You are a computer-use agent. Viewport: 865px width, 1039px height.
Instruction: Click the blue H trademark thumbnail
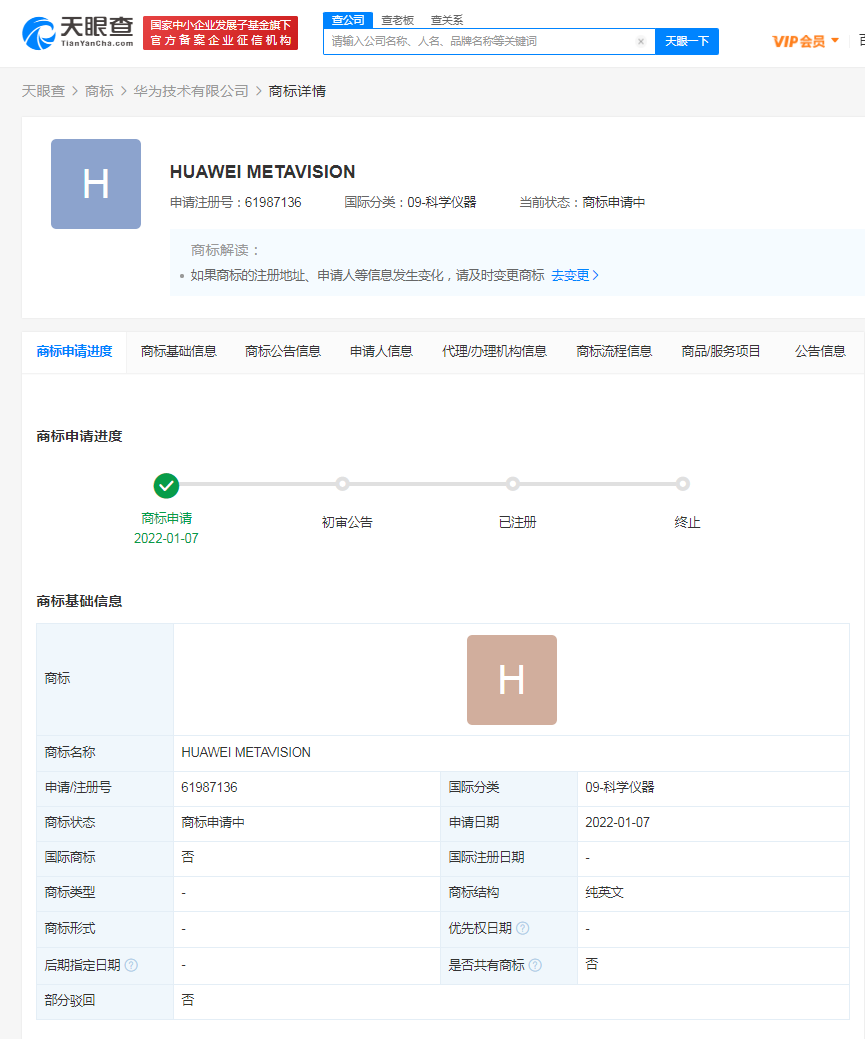[x=96, y=184]
